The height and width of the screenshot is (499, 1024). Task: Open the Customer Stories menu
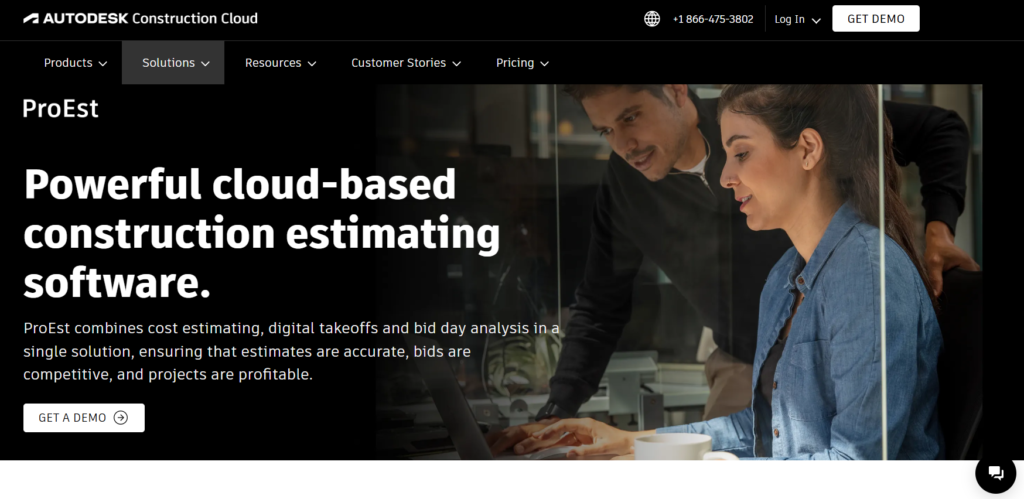[x=406, y=63]
